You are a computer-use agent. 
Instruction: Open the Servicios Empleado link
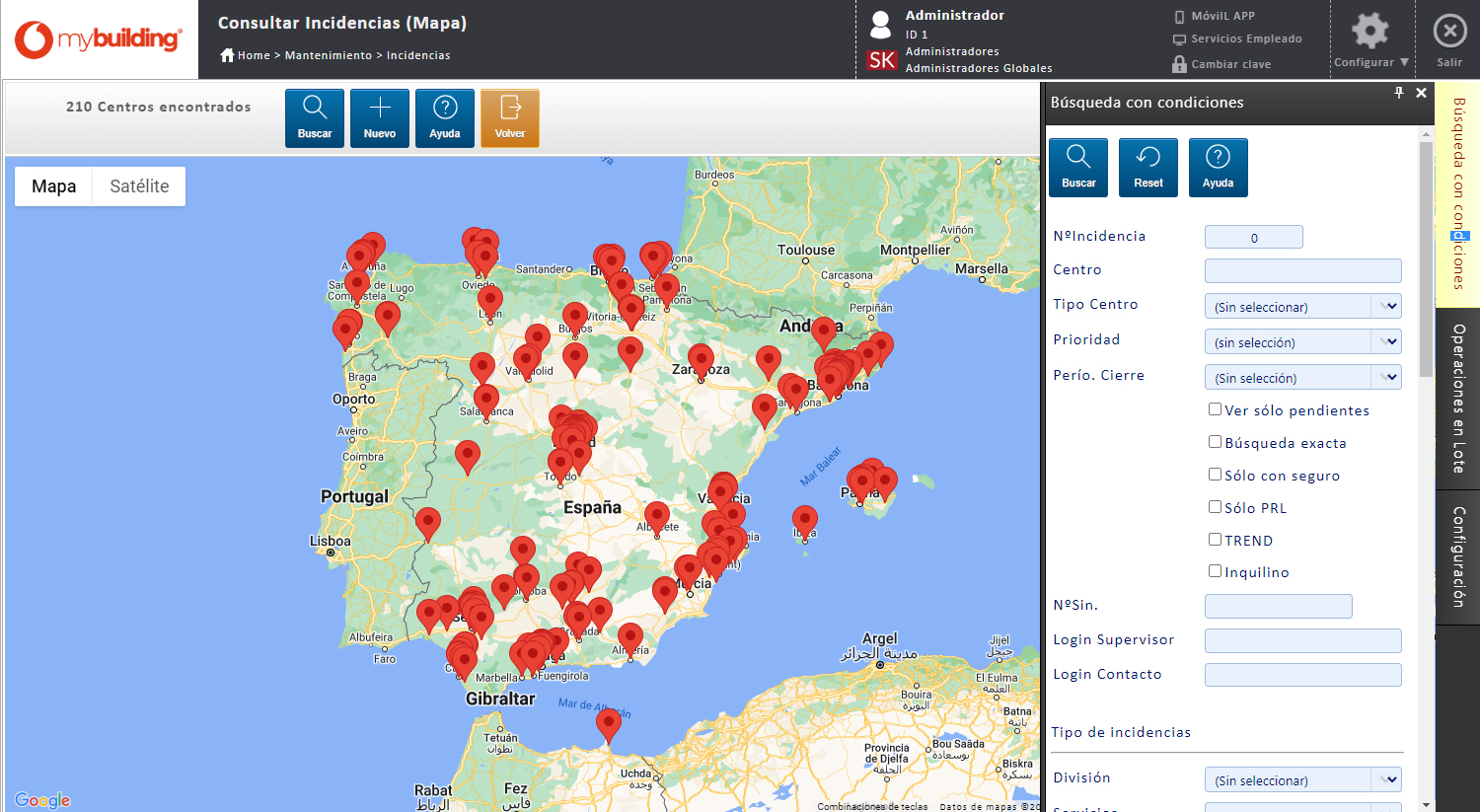[1245, 39]
